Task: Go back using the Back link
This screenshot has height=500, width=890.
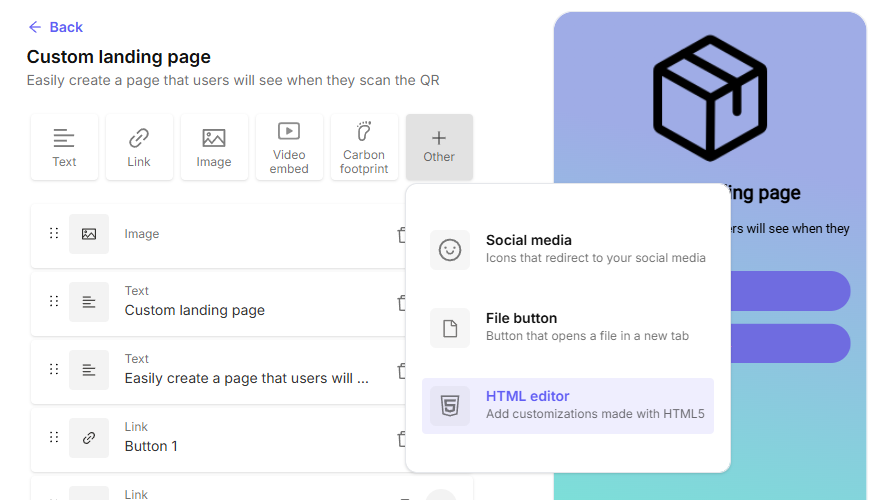Action: pos(56,27)
